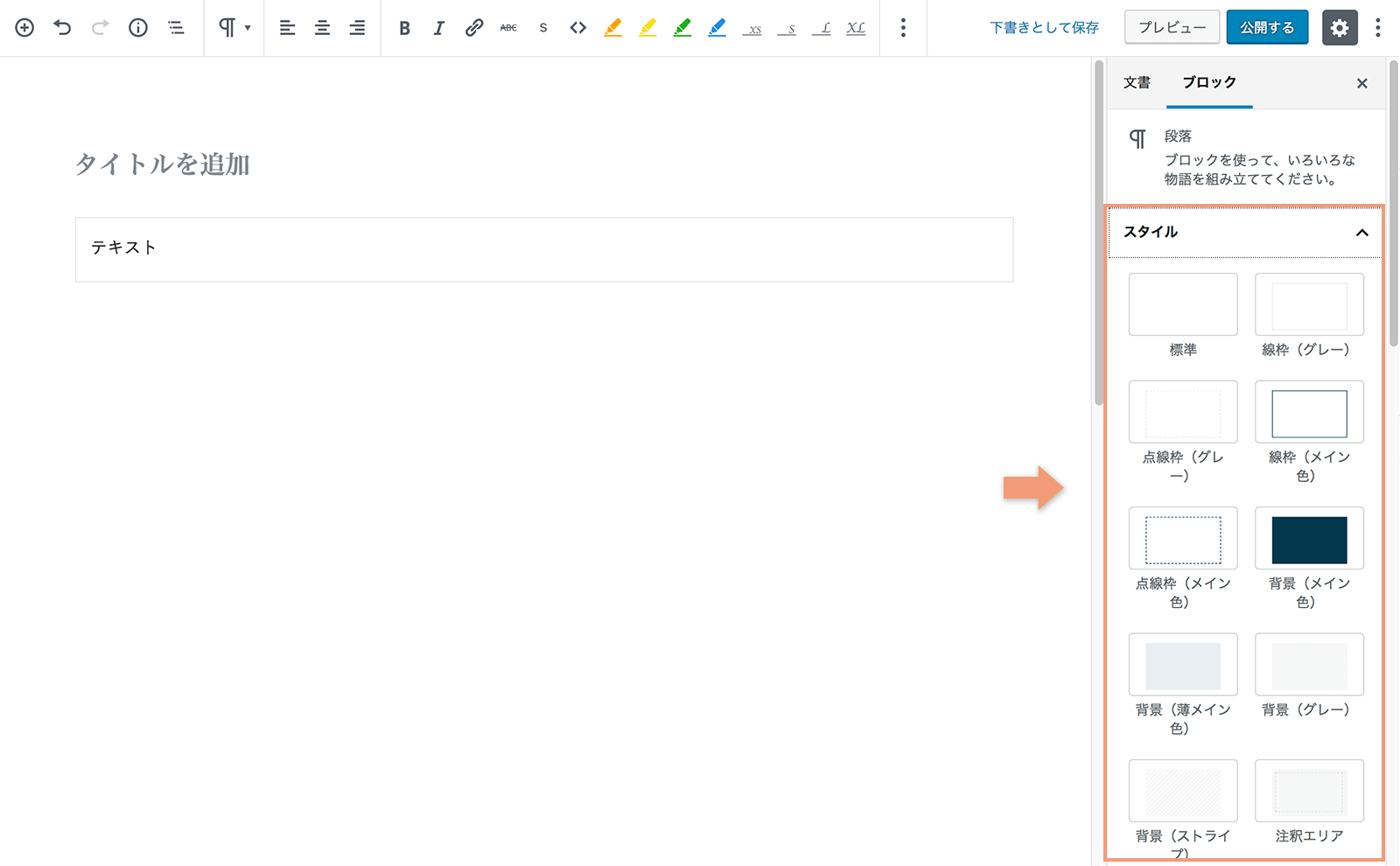Click the plain S formatting button
Viewport: 1400px width, 866px height.
[543, 28]
